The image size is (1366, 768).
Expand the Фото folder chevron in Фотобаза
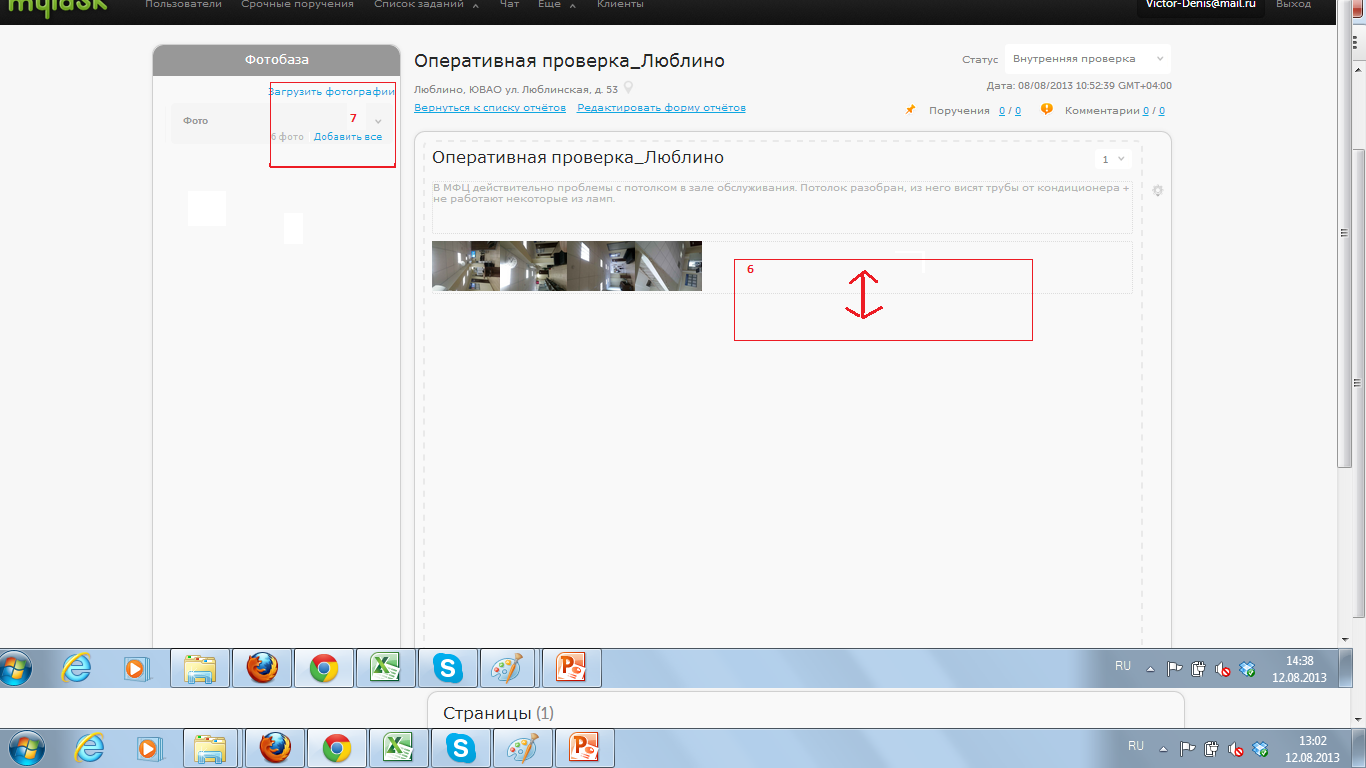pos(378,121)
